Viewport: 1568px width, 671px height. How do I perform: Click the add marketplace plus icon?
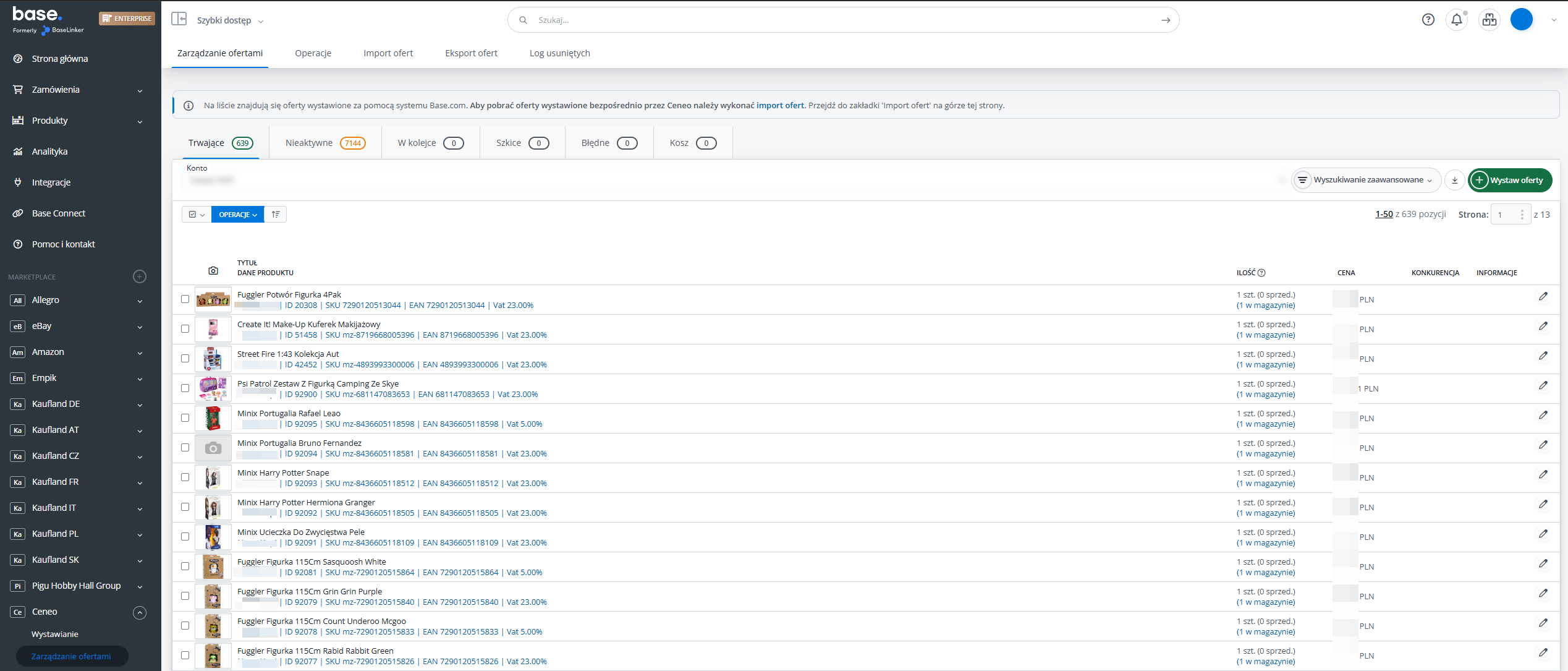point(140,276)
